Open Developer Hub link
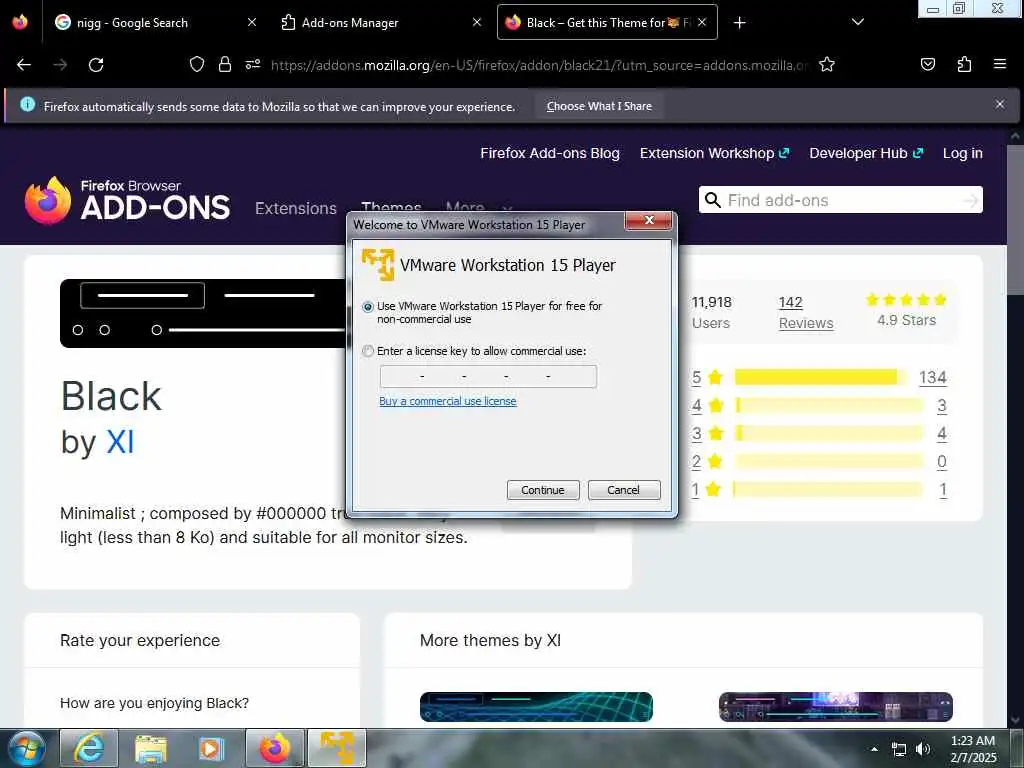This screenshot has width=1024, height=768. (866, 153)
